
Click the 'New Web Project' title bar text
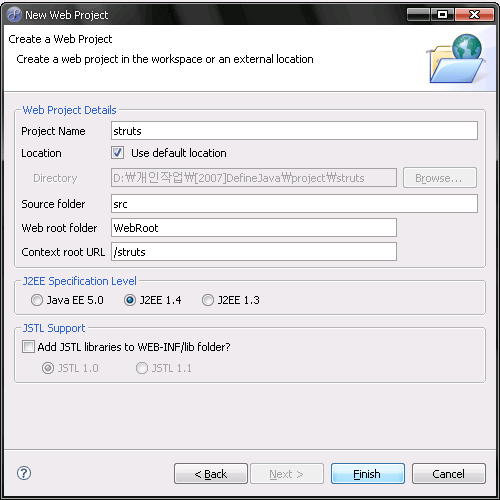point(67,15)
